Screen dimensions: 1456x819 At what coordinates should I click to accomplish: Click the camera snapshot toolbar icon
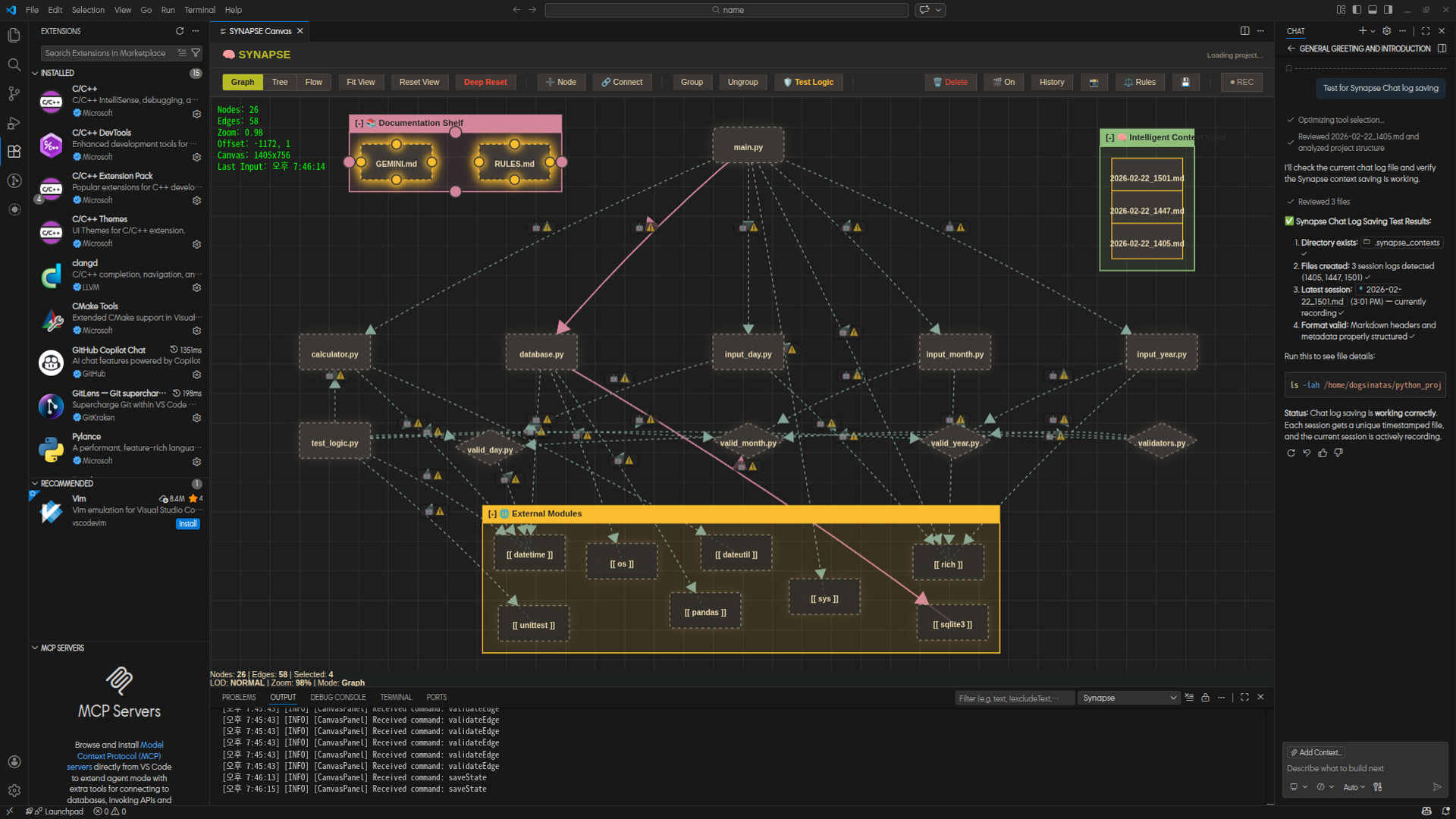pos(1094,82)
